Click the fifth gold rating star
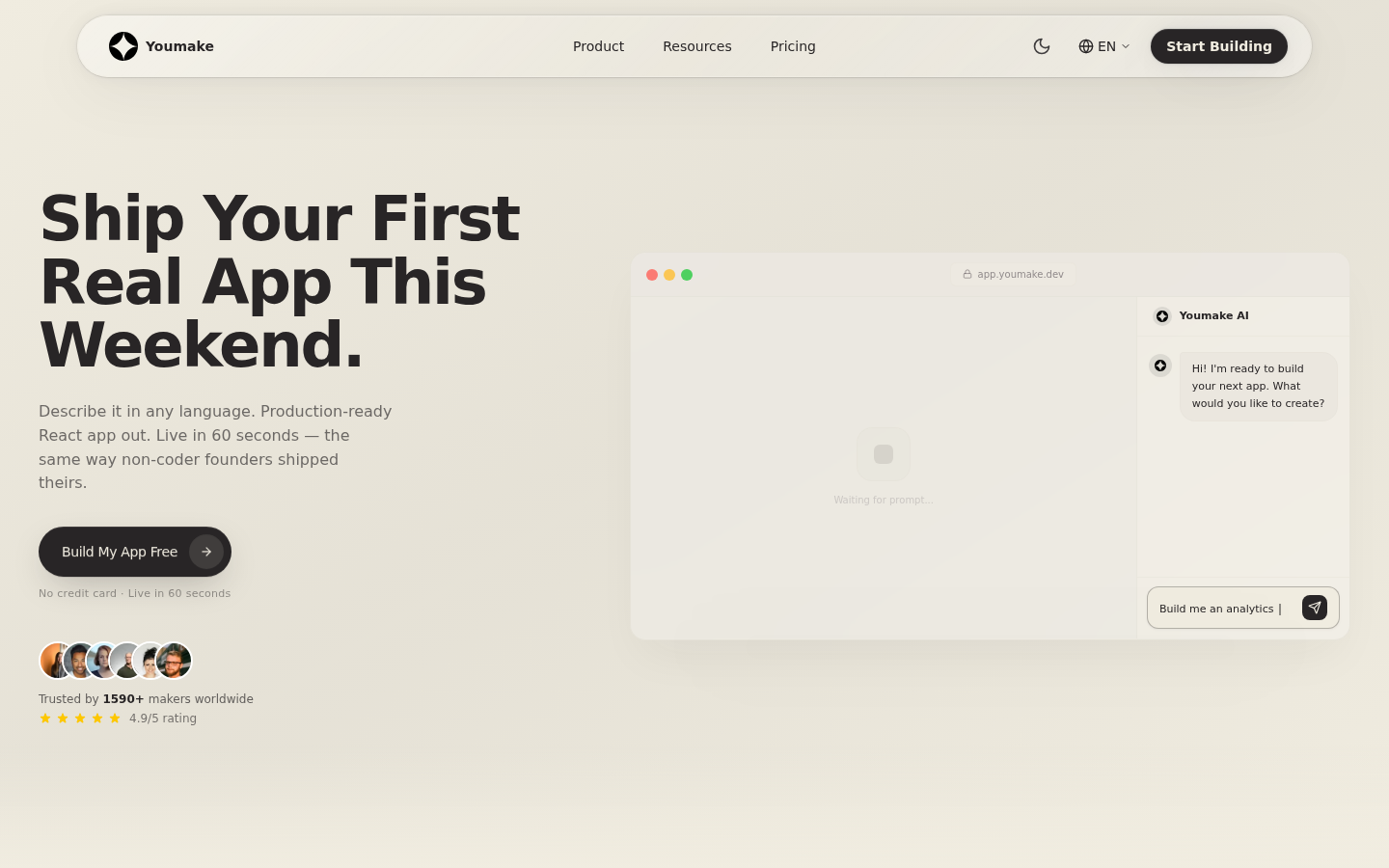Image resolution: width=1389 pixels, height=868 pixels. (x=115, y=719)
